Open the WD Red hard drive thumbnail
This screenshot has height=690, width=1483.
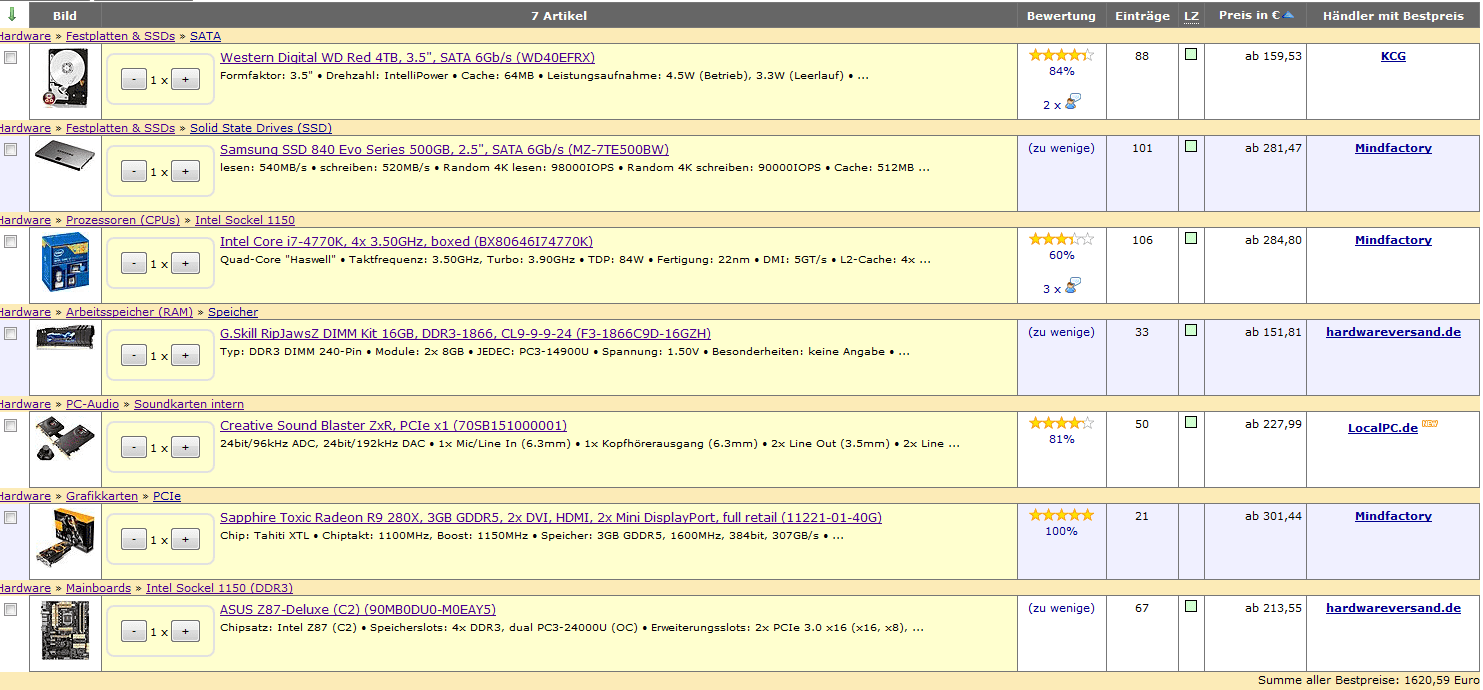tap(65, 77)
